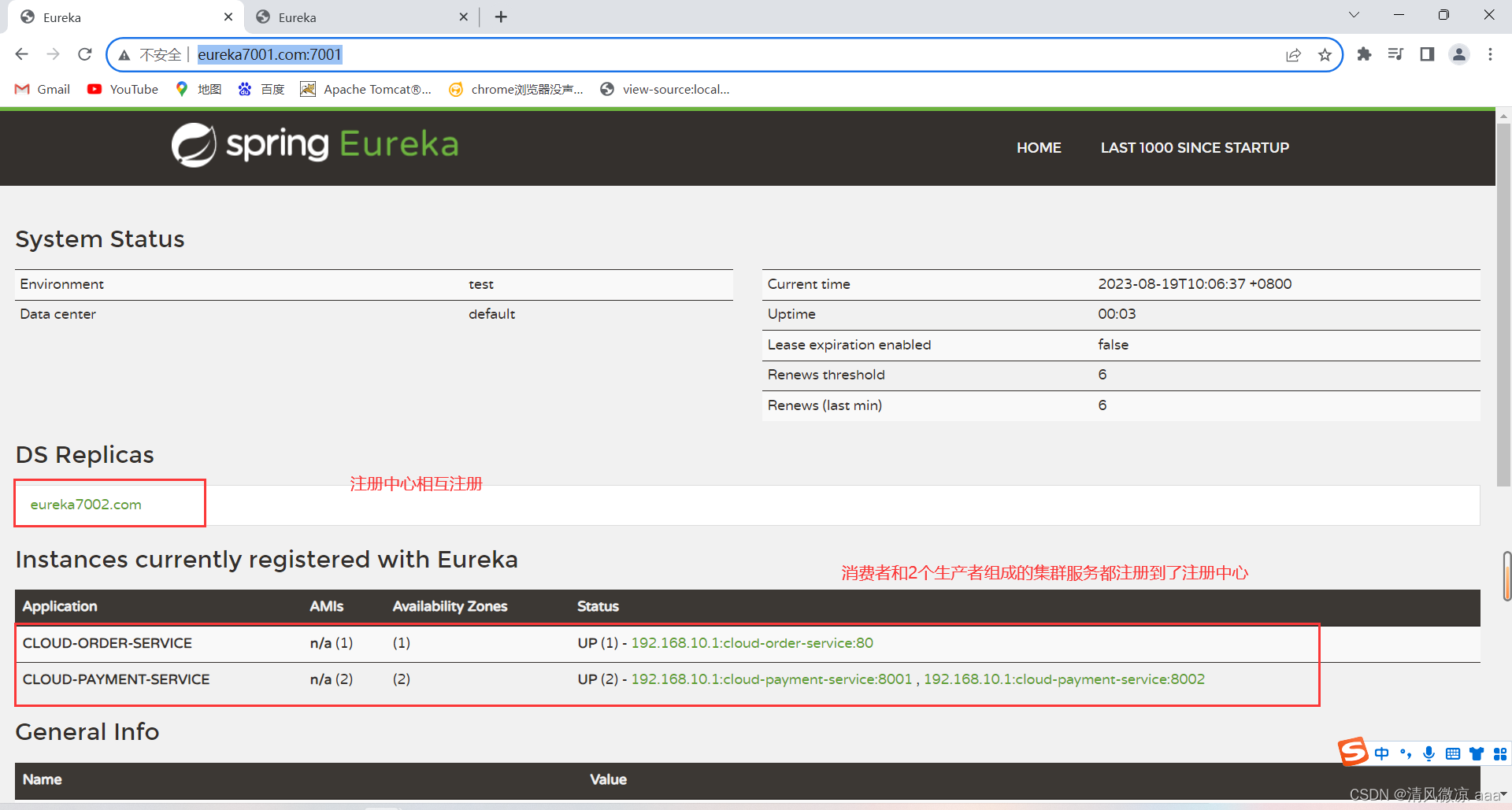Open the cloud-payment-service:8001 instance link
This screenshot has height=810, width=1512.
[772, 679]
